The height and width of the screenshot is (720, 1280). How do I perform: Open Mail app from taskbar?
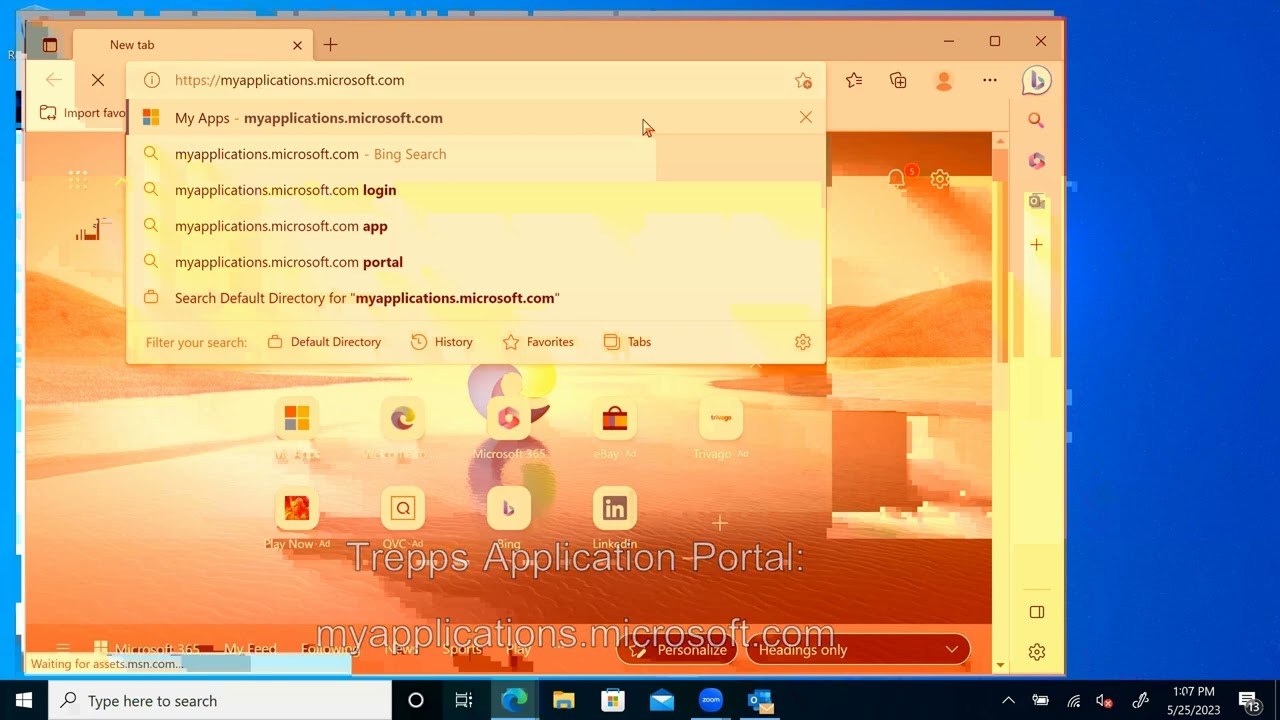[662, 700]
